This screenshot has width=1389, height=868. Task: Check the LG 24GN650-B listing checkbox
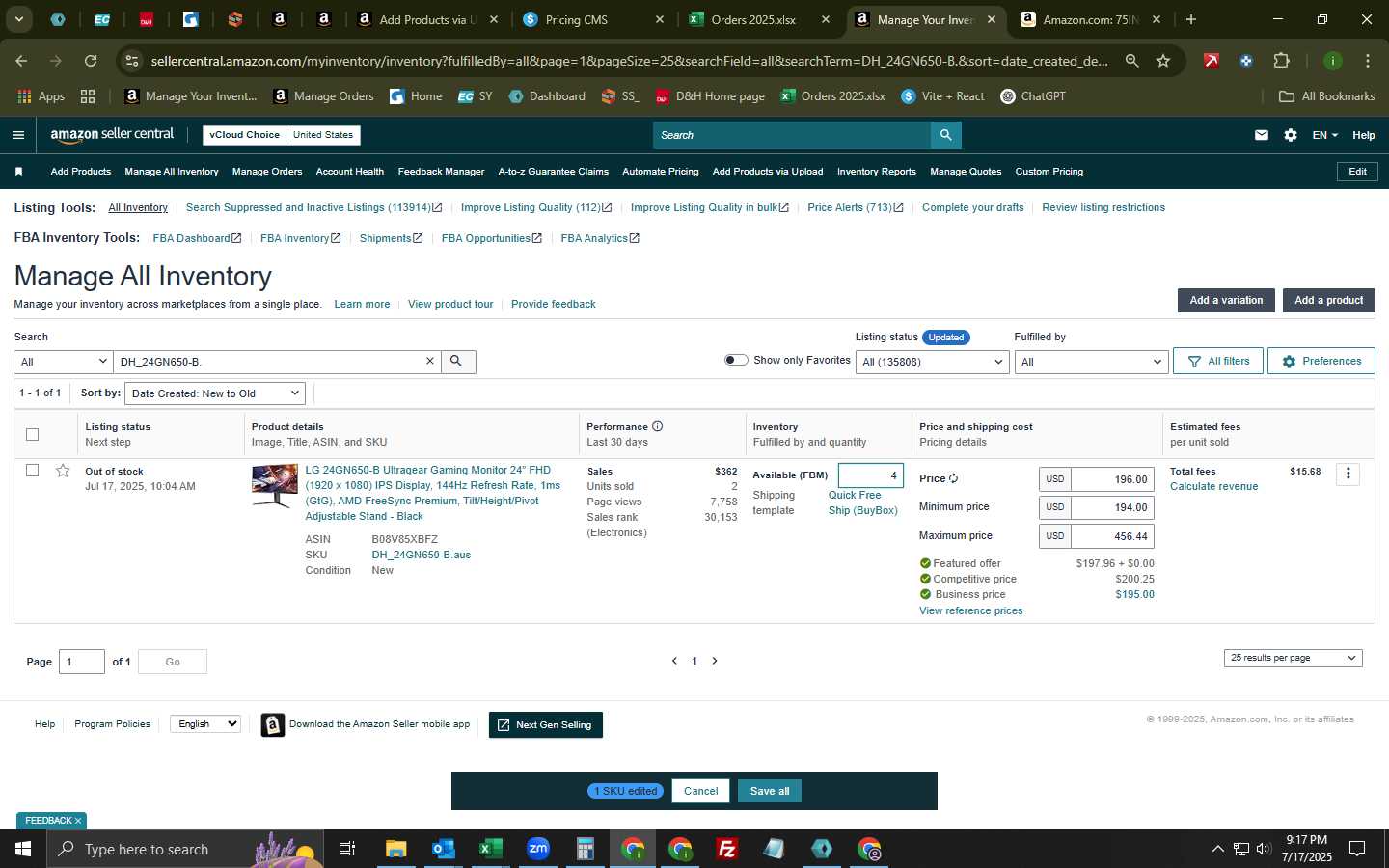32,471
